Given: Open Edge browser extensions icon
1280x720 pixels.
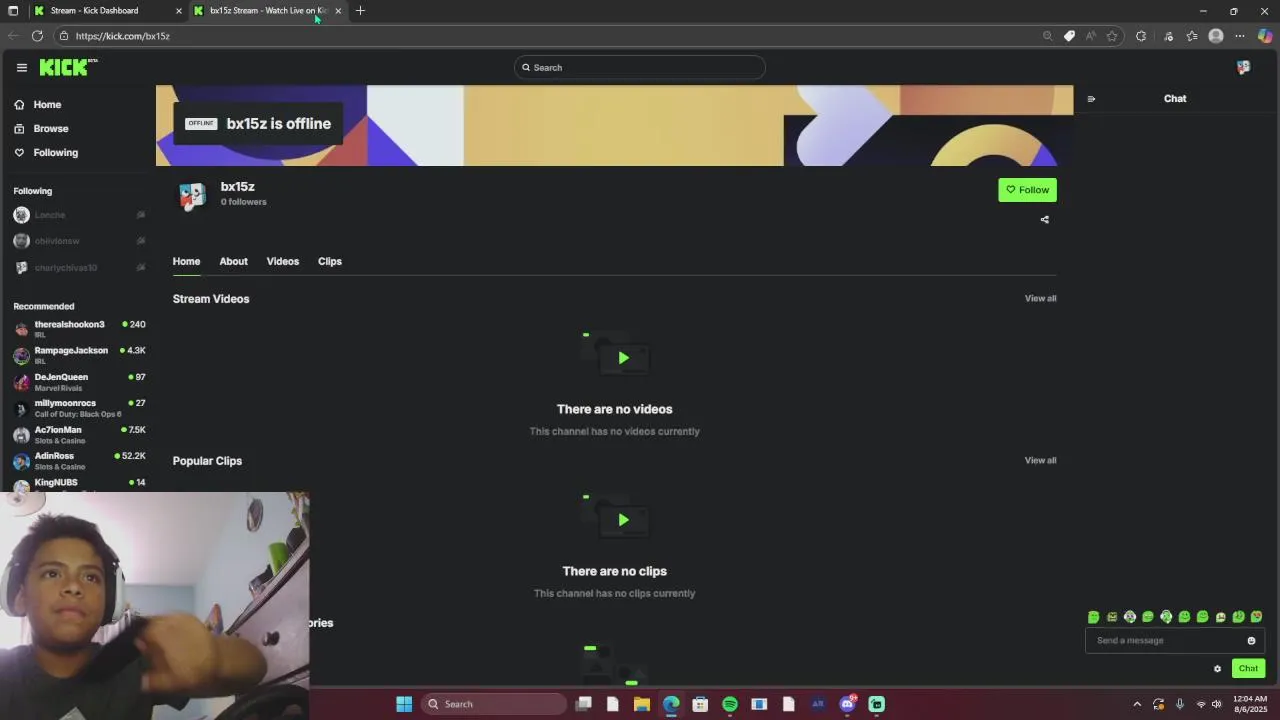Looking at the screenshot, I should (1141, 36).
